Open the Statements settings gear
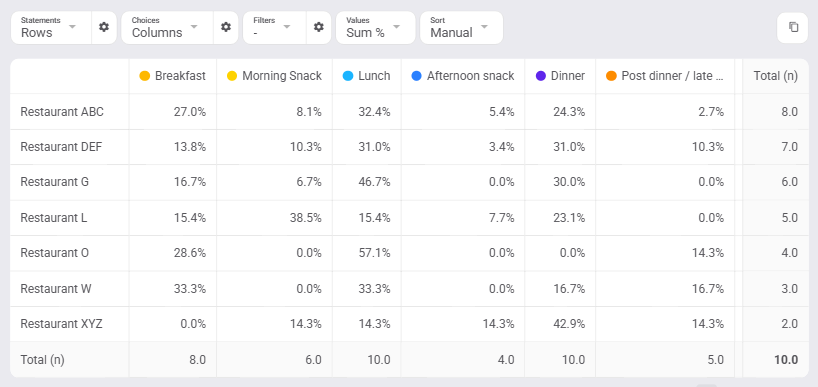 click(104, 27)
